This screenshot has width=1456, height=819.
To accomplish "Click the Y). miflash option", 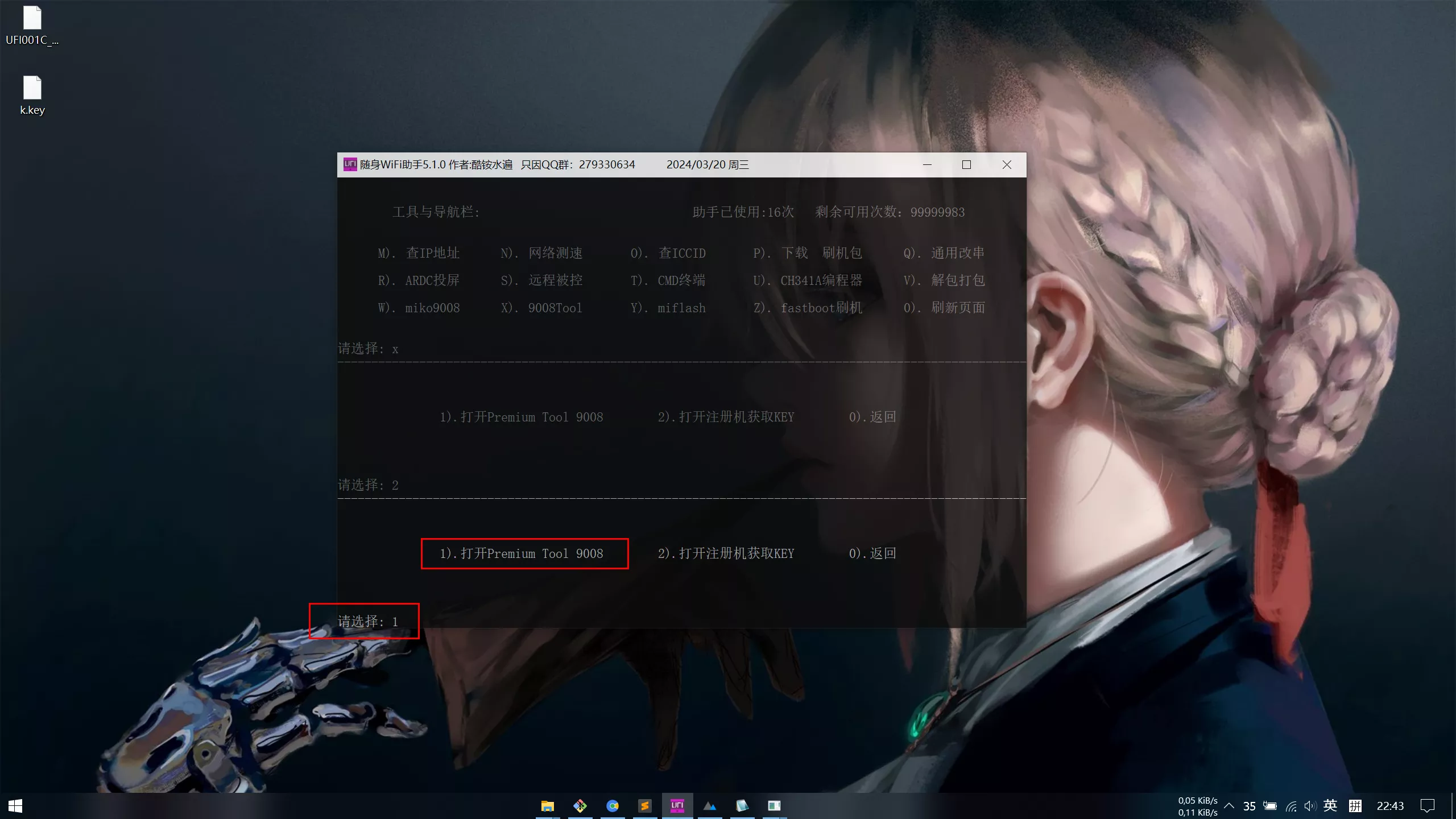I will [x=668, y=308].
